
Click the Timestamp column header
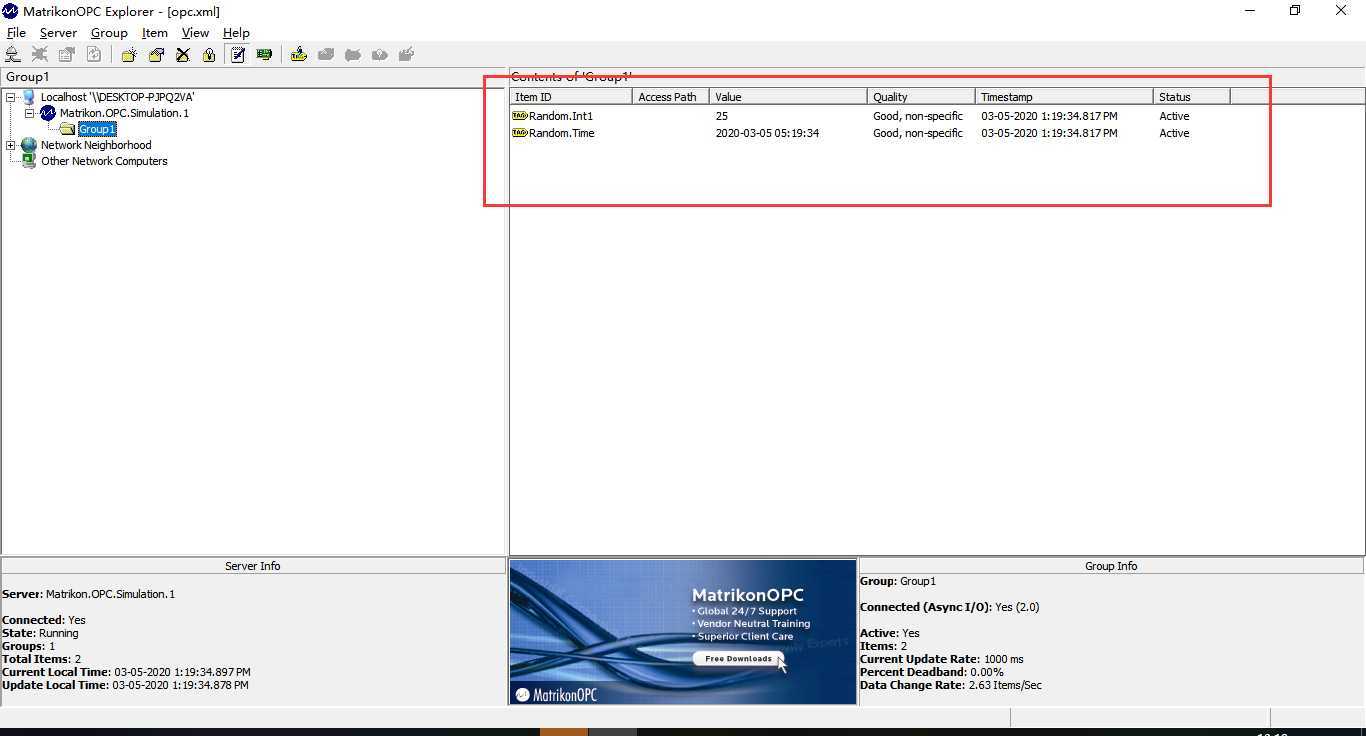[1064, 97]
